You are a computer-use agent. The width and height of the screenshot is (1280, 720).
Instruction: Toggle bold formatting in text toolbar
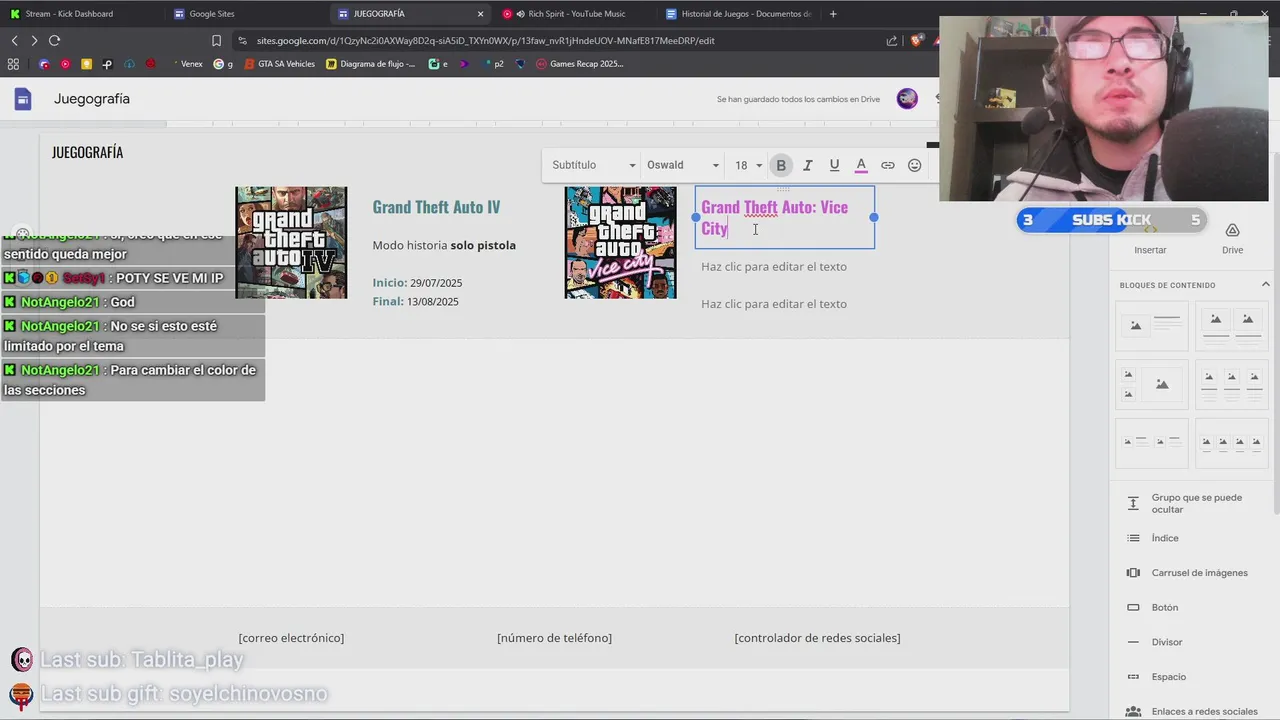click(x=781, y=165)
